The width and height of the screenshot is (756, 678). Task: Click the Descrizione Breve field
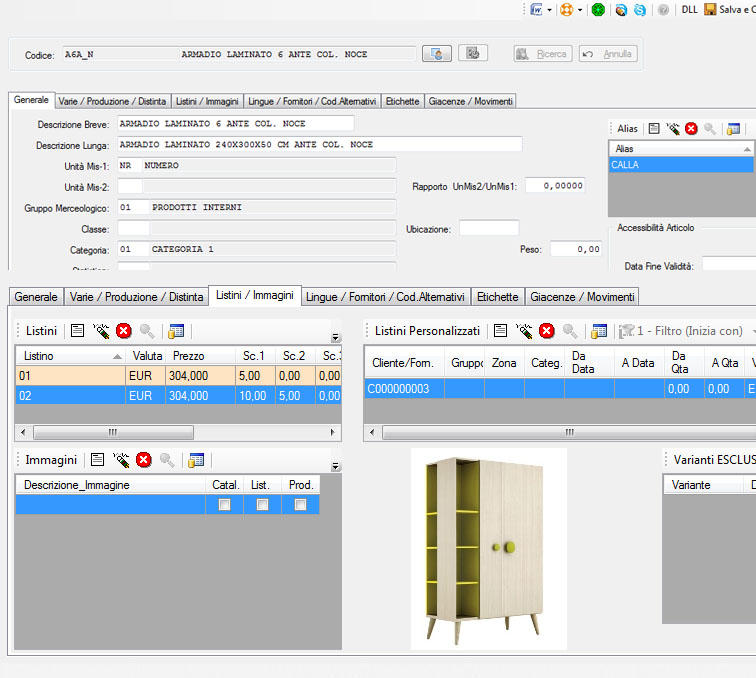click(236, 123)
